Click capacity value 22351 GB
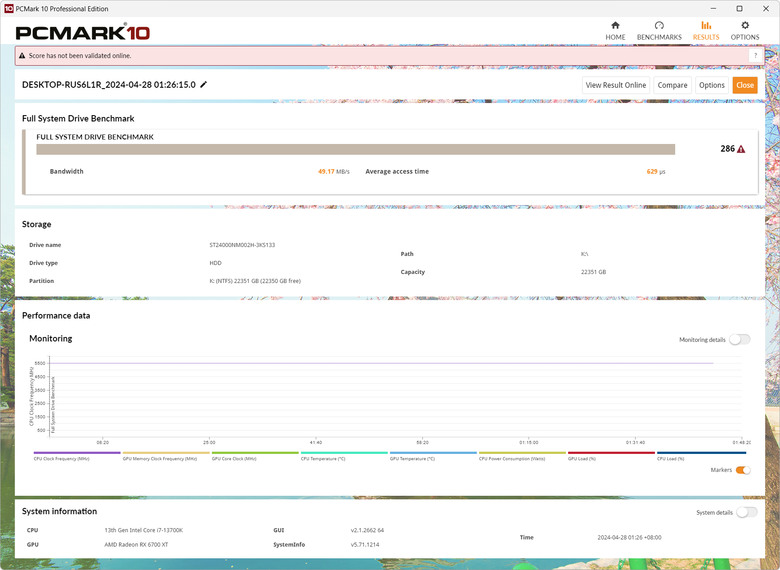Image resolution: width=780 pixels, height=570 pixels. coord(593,272)
